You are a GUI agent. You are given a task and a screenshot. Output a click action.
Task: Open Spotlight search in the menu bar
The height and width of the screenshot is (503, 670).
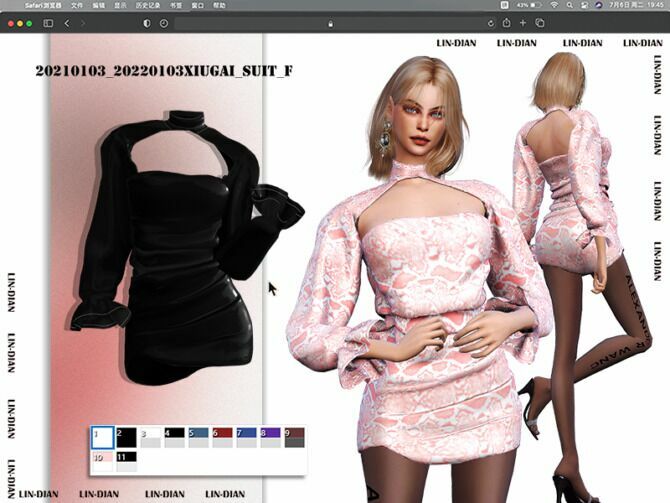point(570,5)
